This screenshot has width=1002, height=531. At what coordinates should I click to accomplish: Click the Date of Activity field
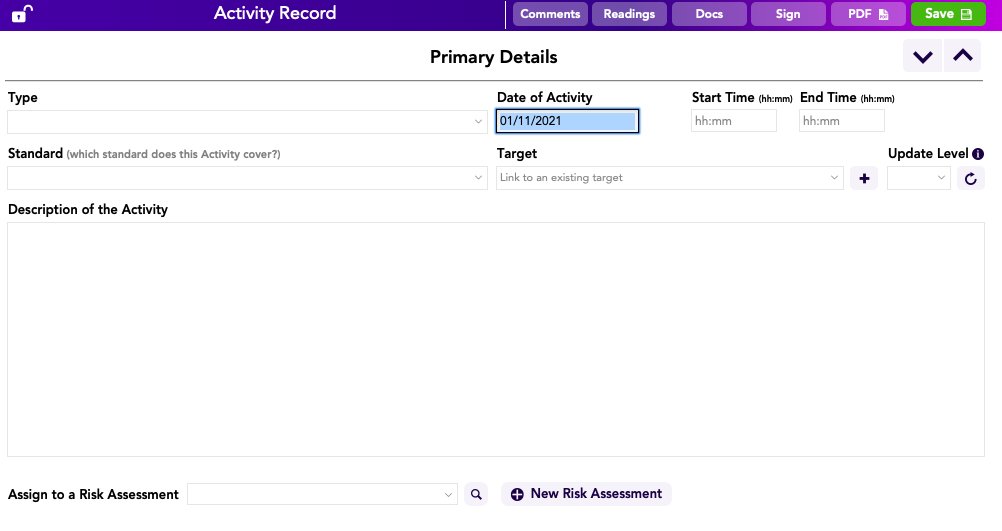567,121
